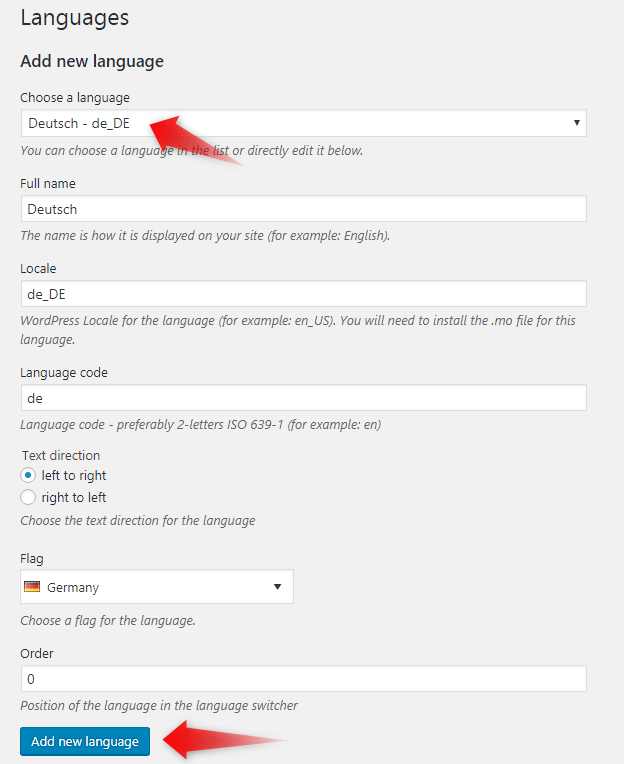The image size is (624, 764).
Task: Click the "Add new language" button
Action: (x=85, y=741)
